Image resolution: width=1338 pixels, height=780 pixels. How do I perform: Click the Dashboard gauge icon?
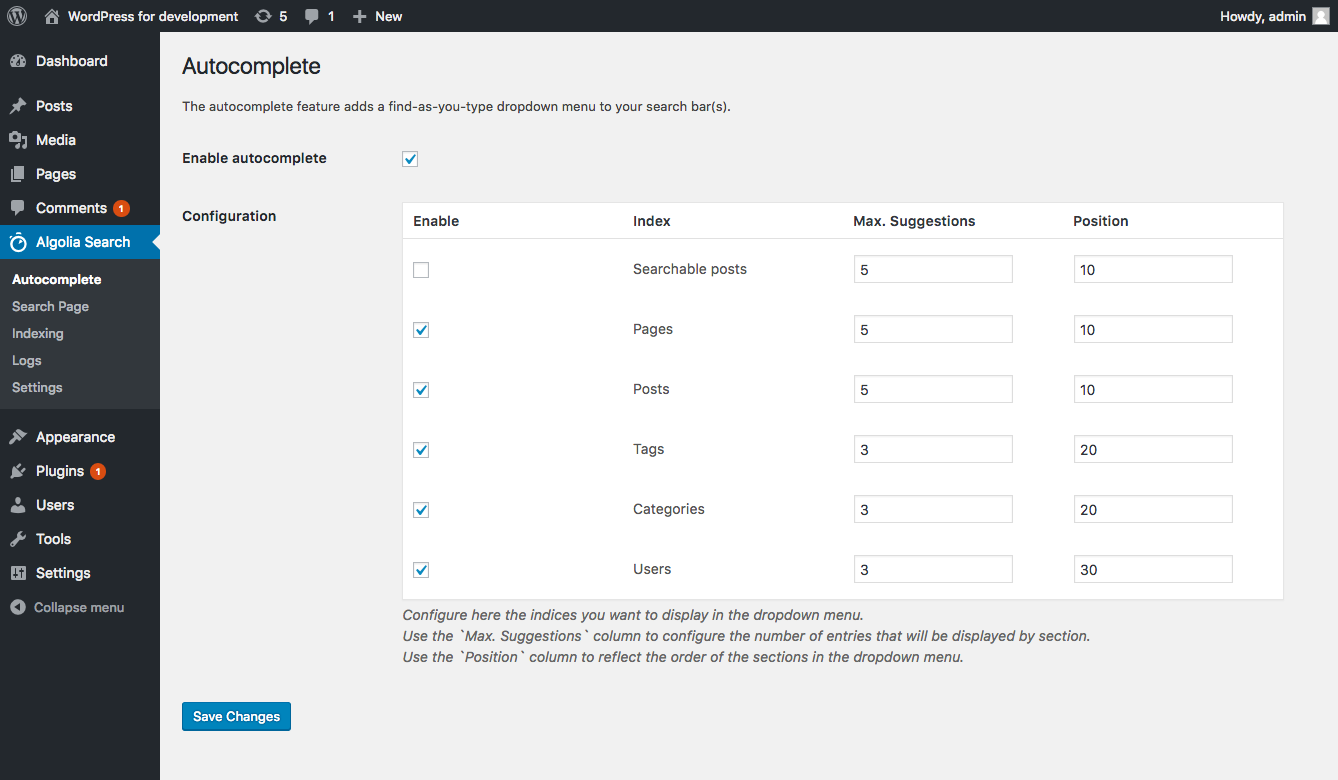tap(18, 61)
